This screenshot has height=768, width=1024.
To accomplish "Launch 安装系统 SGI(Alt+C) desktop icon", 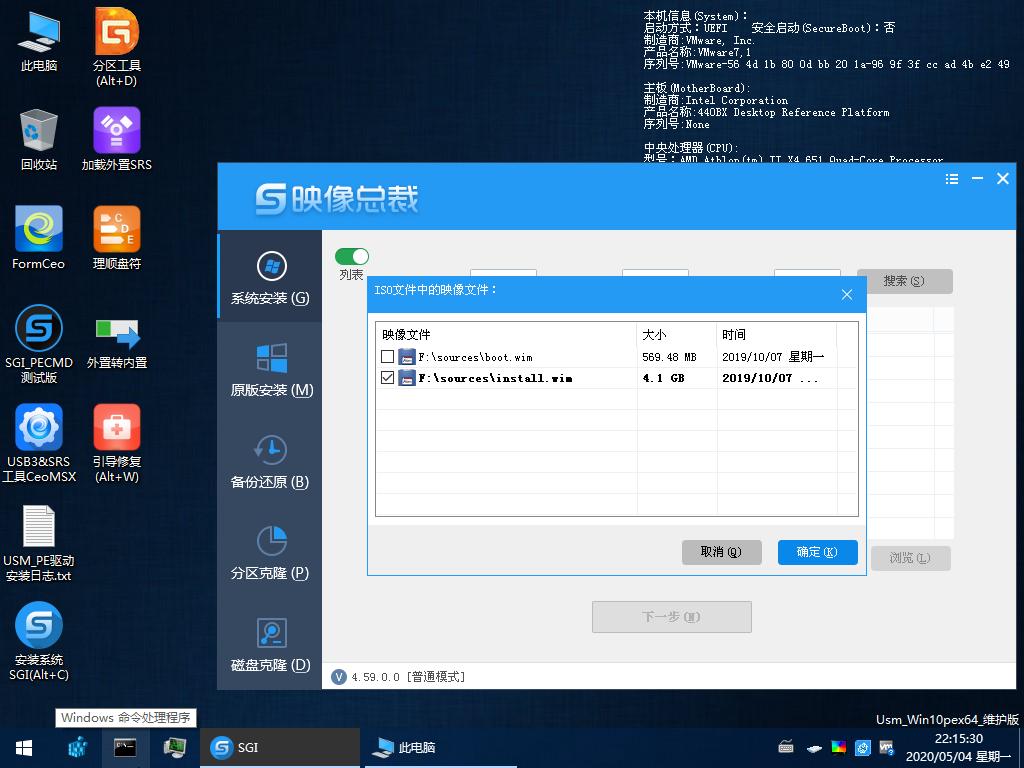I will 39,641.
